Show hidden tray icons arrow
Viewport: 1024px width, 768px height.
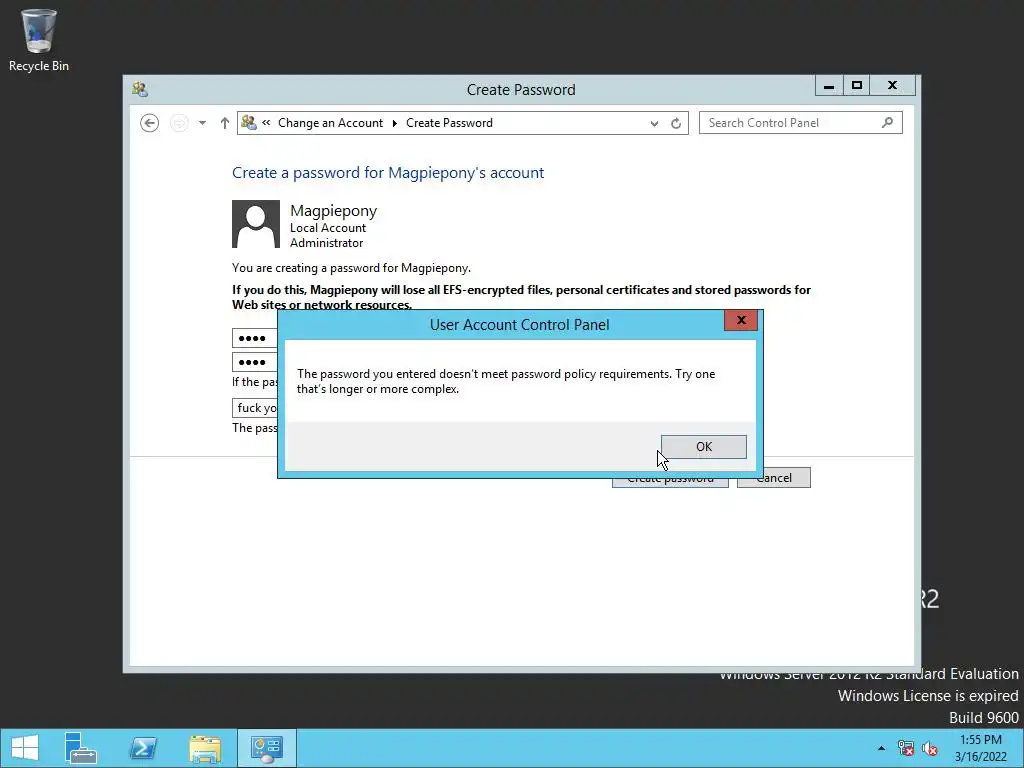pos(881,748)
